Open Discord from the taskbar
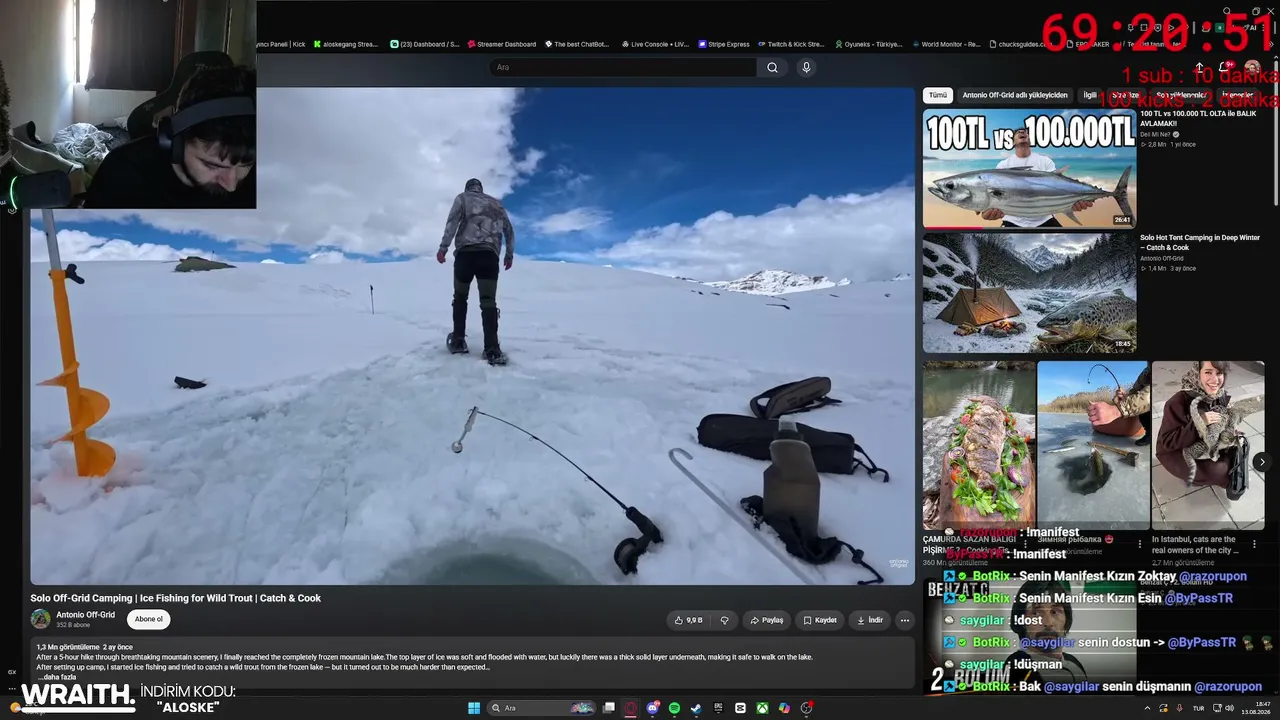The height and width of the screenshot is (720, 1280). [653, 708]
